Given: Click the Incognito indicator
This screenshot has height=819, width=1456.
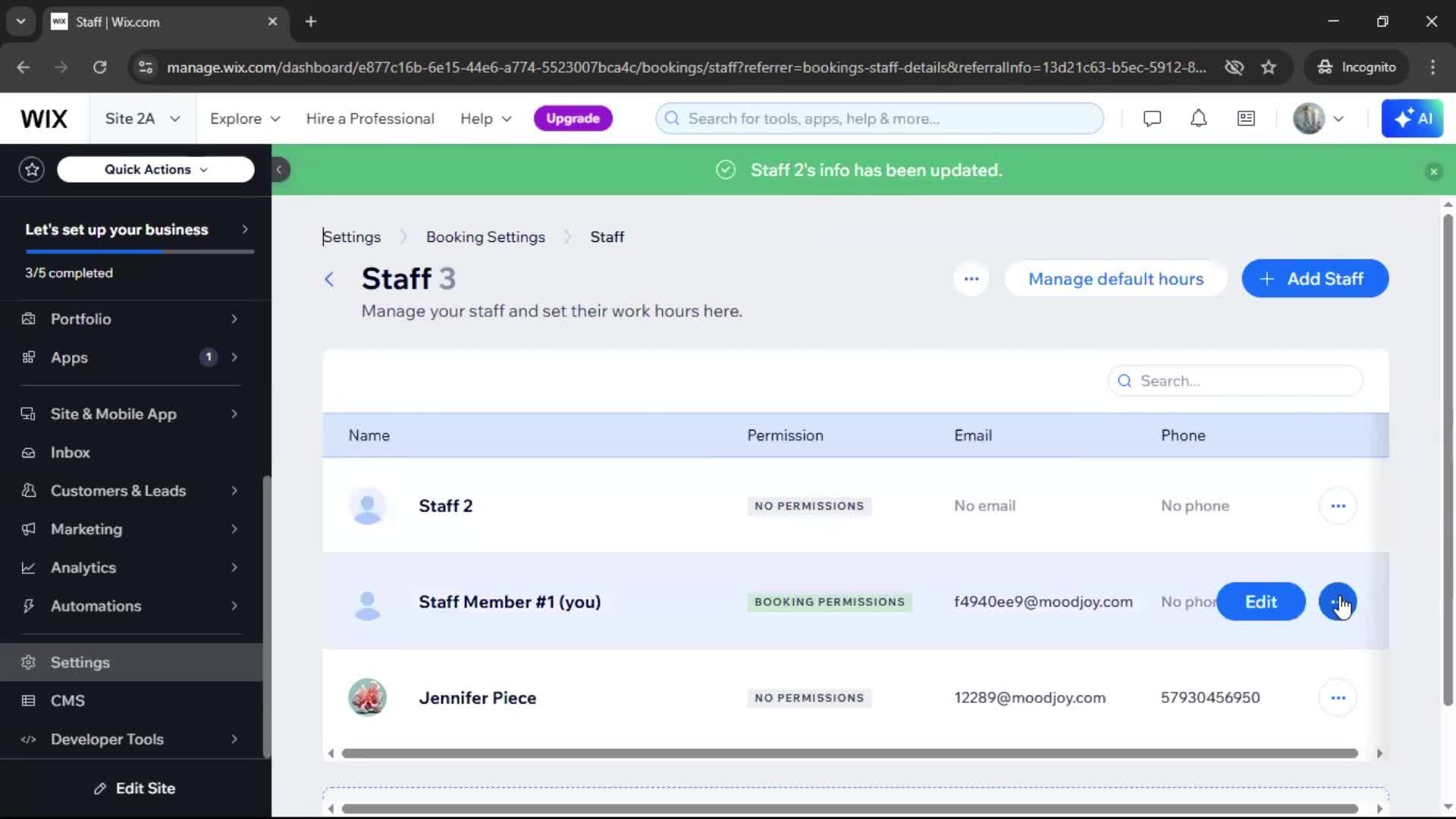Looking at the screenshot, I should tap(1357, 67).
